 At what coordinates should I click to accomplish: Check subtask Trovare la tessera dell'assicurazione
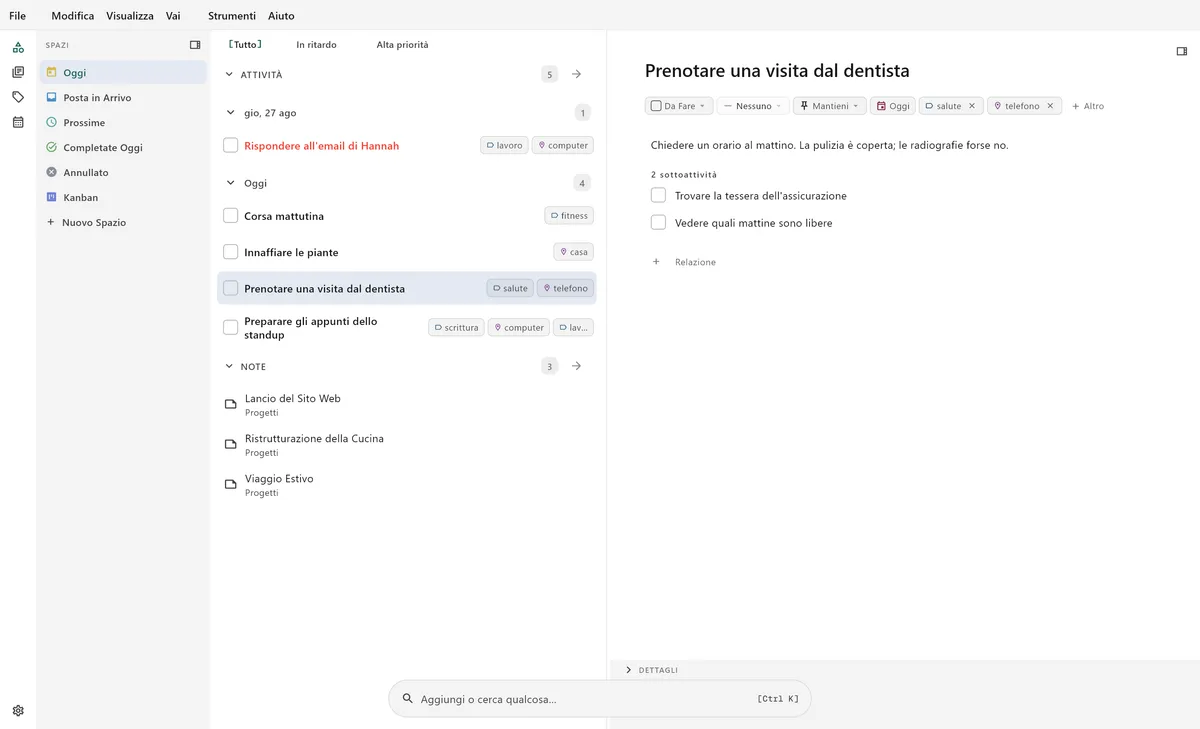pyautogui.click(x=658, y=195)
